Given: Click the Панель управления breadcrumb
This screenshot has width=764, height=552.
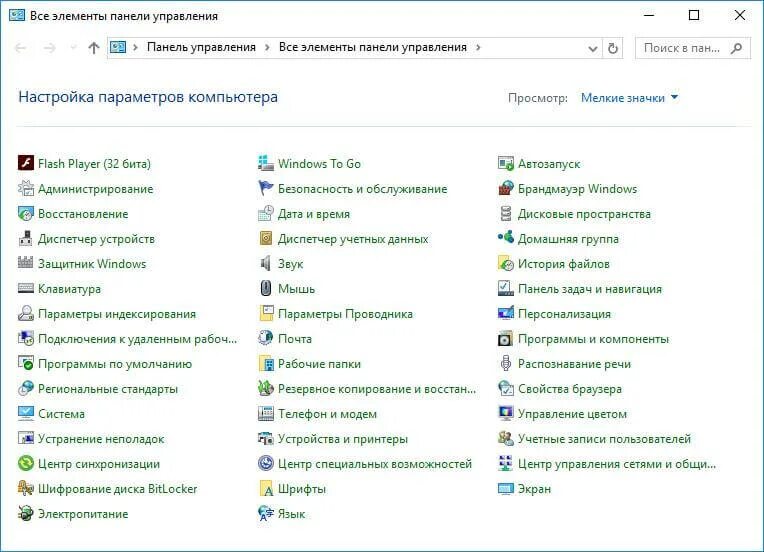Looking at the screenshot, I should pyautogui.click(x=201, y=47).
